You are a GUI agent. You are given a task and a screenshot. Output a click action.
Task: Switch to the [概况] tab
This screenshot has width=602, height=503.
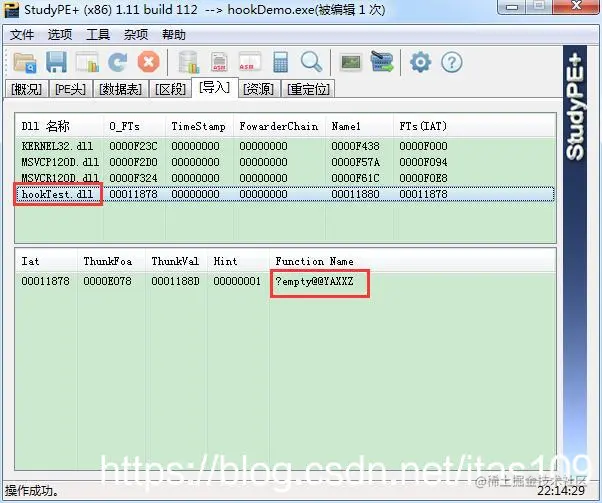[x=26, y=89]
